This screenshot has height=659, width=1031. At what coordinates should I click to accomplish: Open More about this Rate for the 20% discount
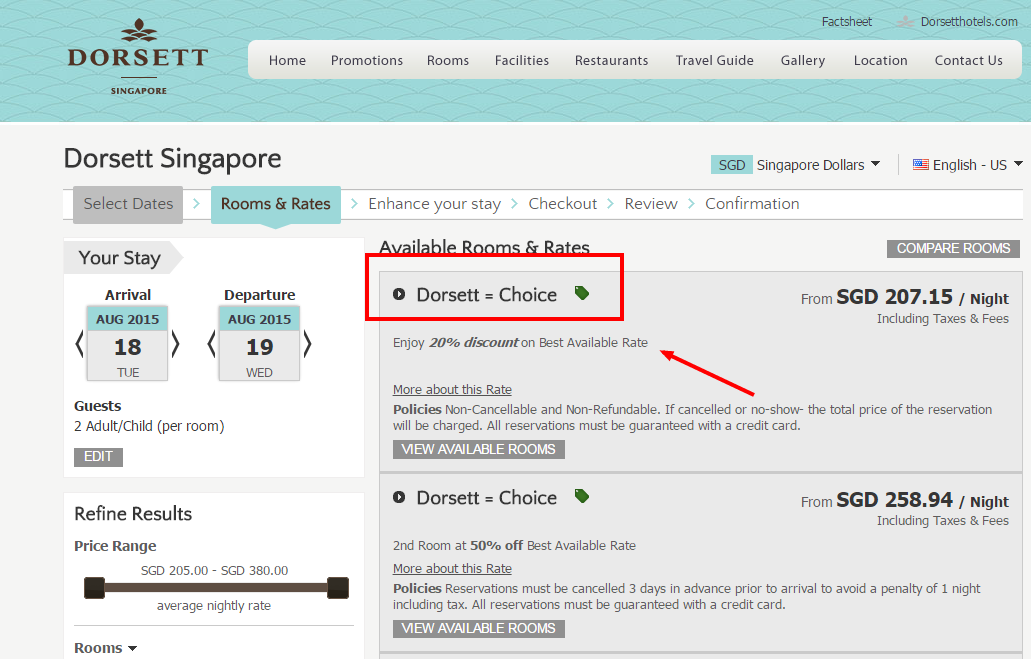[x=452, y=389]
